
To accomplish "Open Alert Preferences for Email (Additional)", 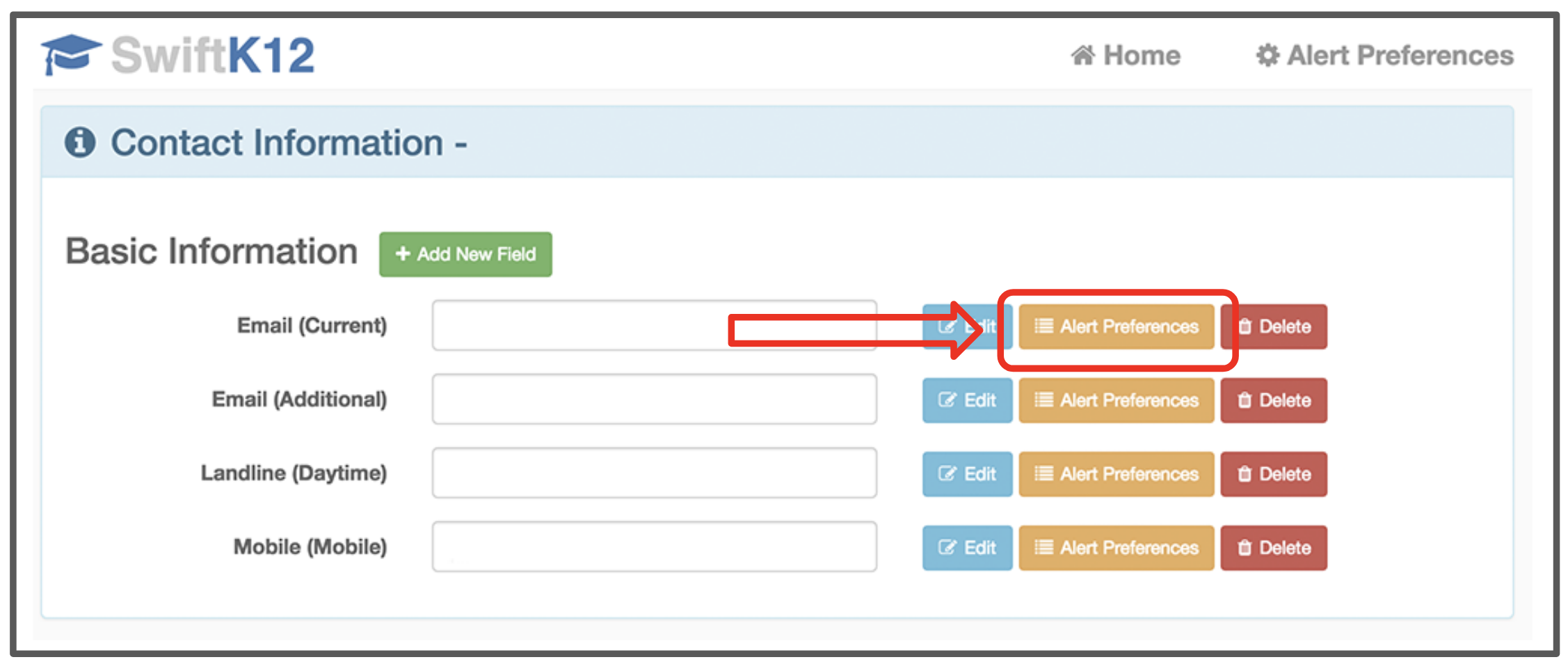I will [x=1116, y=400].
